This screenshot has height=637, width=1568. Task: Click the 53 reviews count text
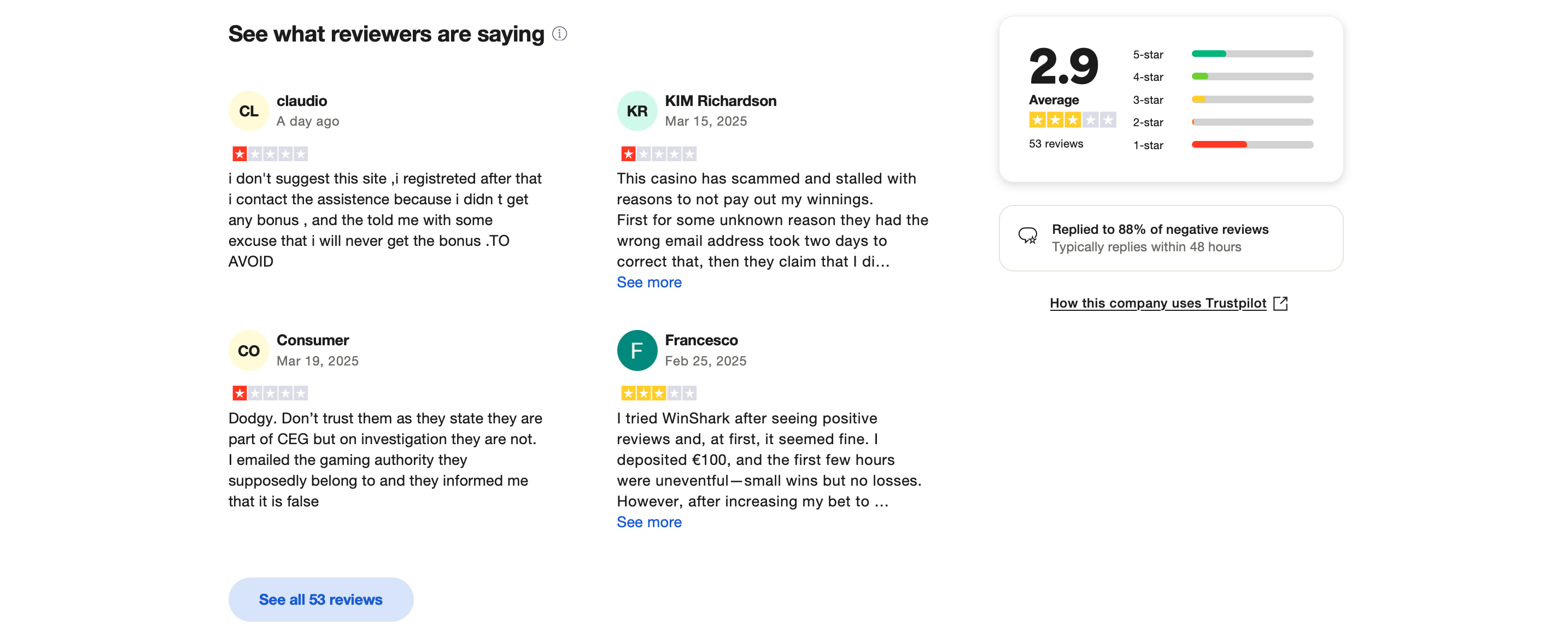point(1056,144)
